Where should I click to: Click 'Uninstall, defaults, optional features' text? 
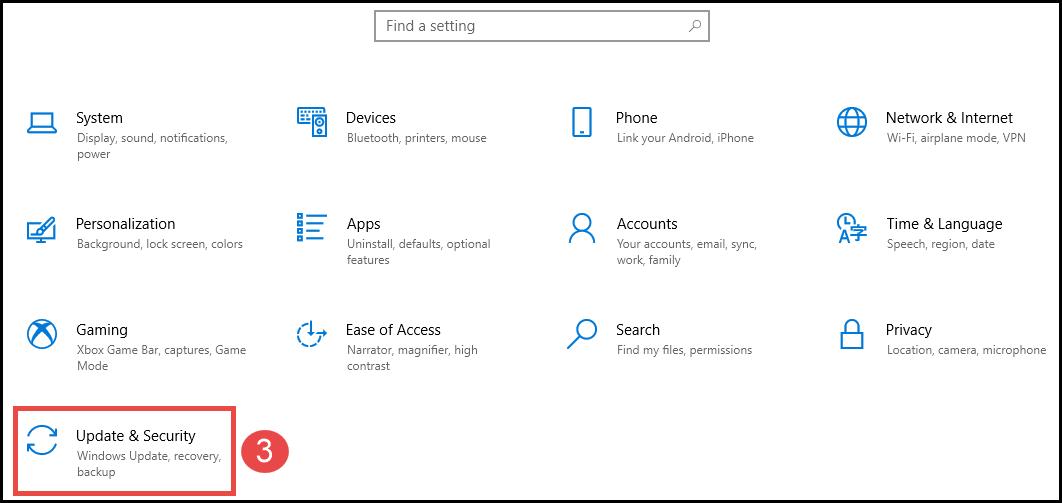(x=419, y=252)
